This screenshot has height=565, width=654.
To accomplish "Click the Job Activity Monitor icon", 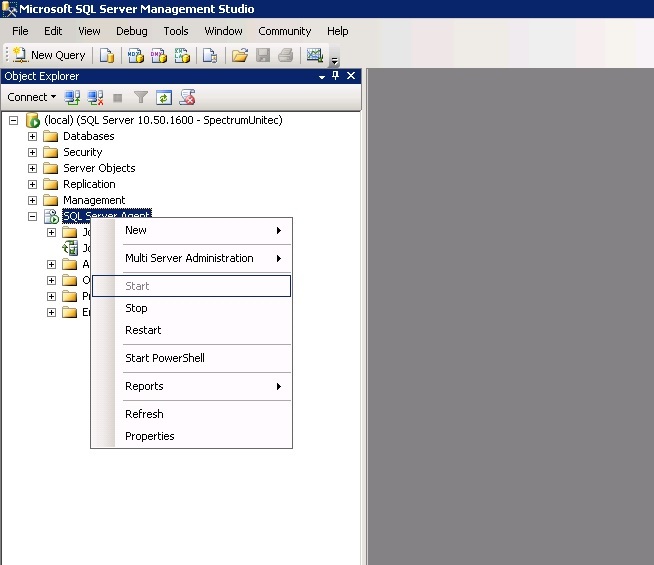I will coord(70,248).
